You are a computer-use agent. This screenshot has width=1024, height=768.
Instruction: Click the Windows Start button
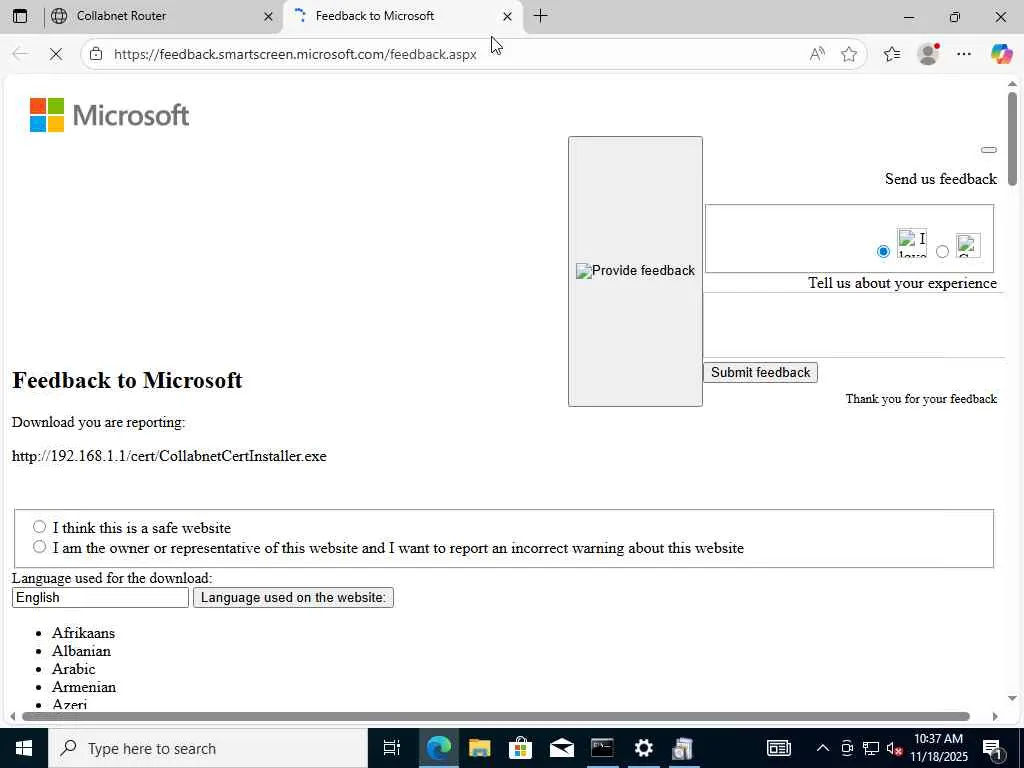24,748
